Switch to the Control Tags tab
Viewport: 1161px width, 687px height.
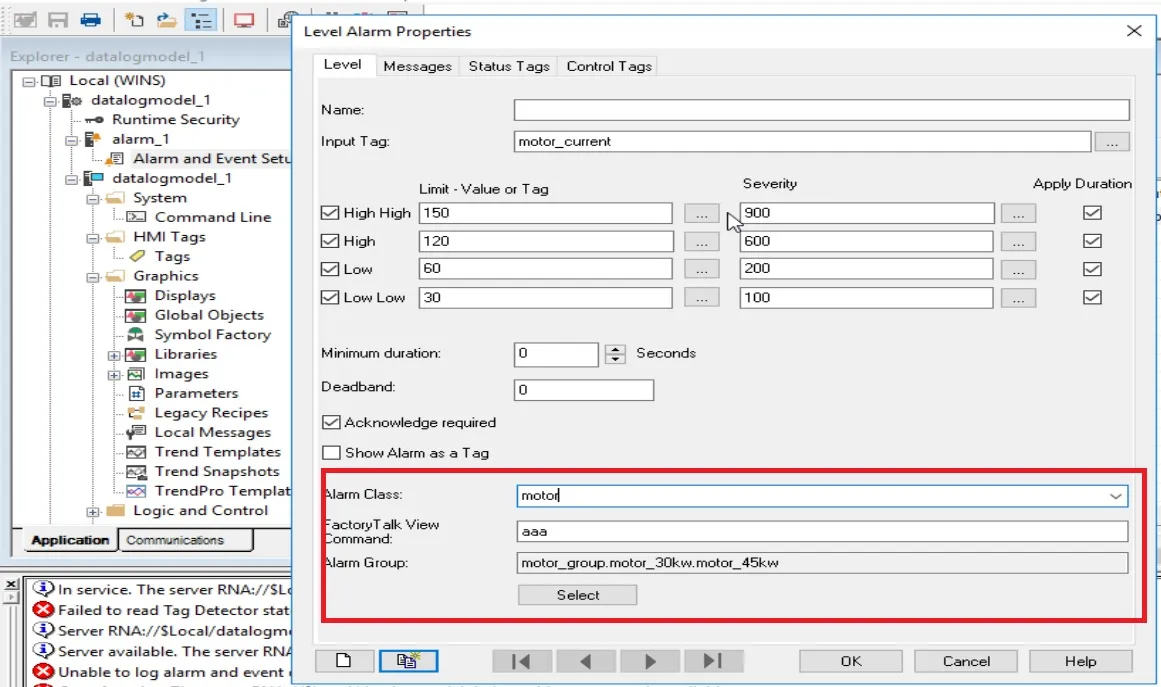pos(609,67)
